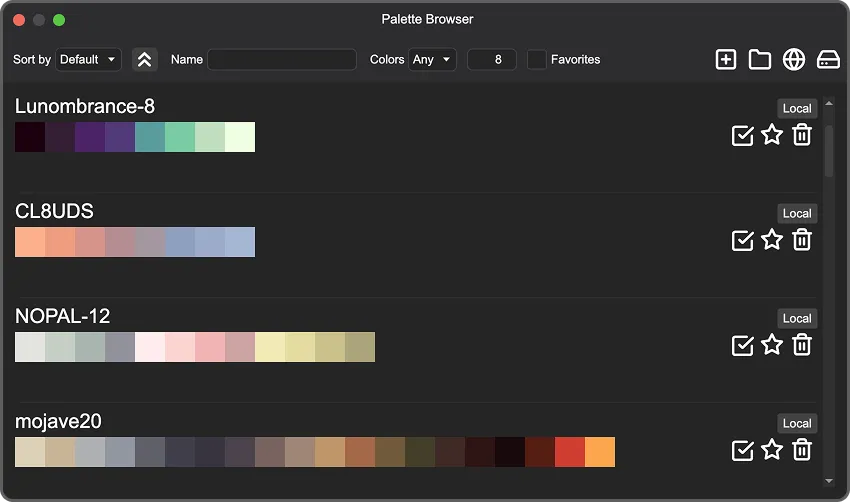The width and height of the screenshot is (850, 502).
Task: Click the CL8UDS palette title
Action: pos(54,211)
